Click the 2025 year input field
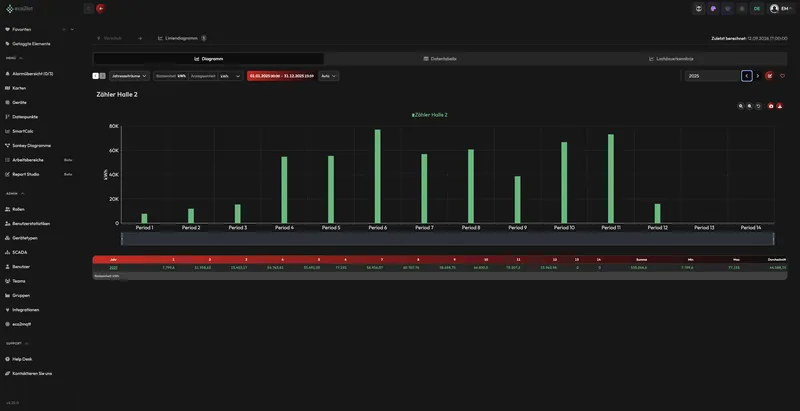 [713, 76]
